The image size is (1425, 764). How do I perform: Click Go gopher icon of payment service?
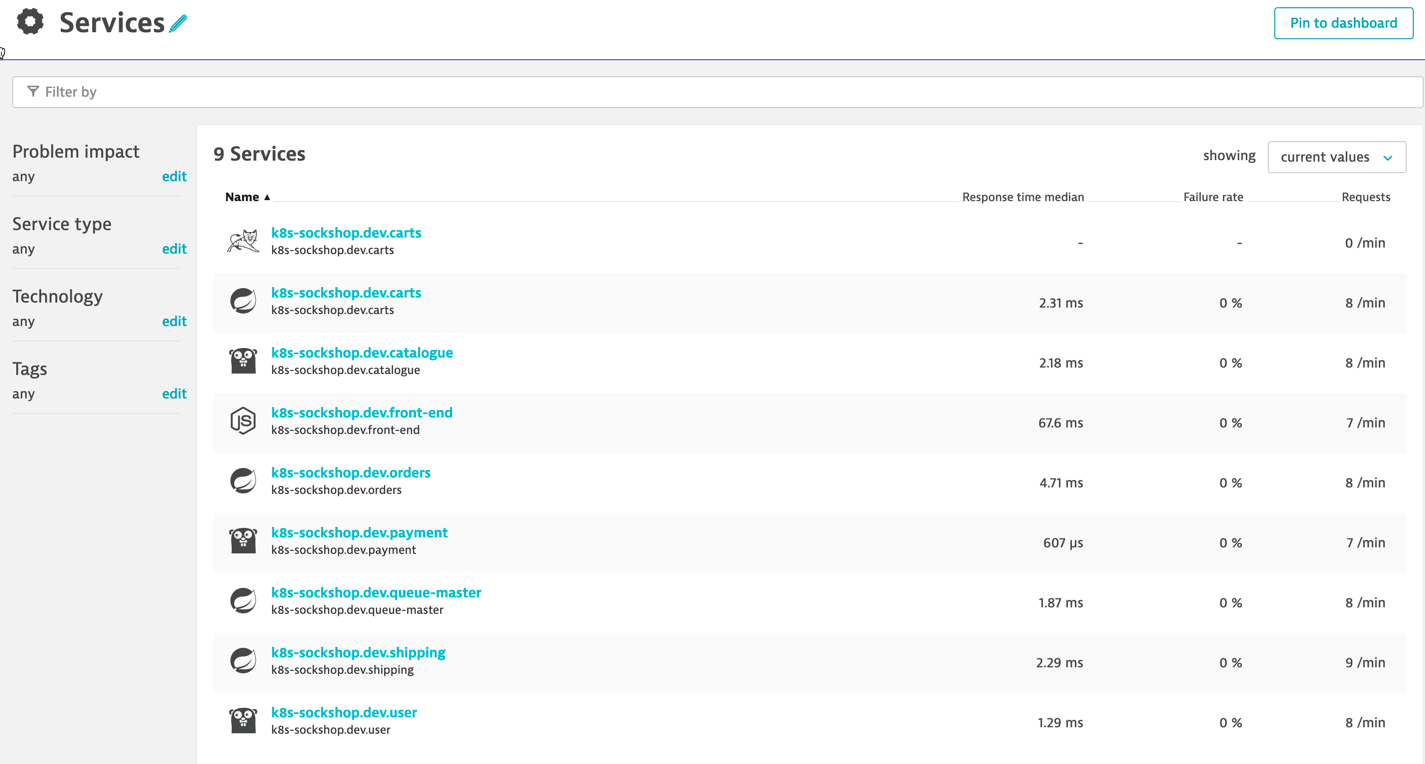point(243,541)
